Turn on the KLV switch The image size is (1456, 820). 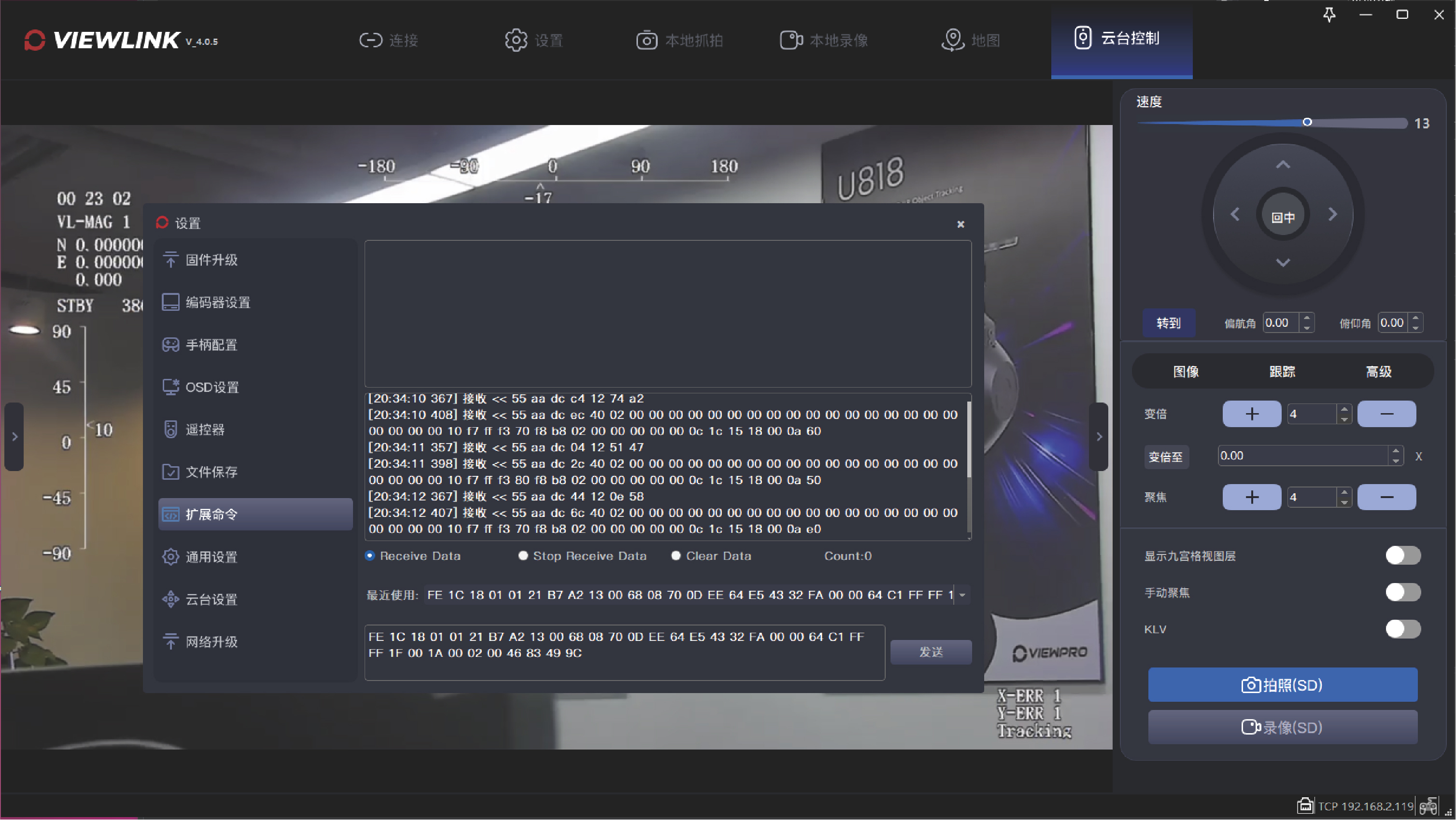(1403, 629)
